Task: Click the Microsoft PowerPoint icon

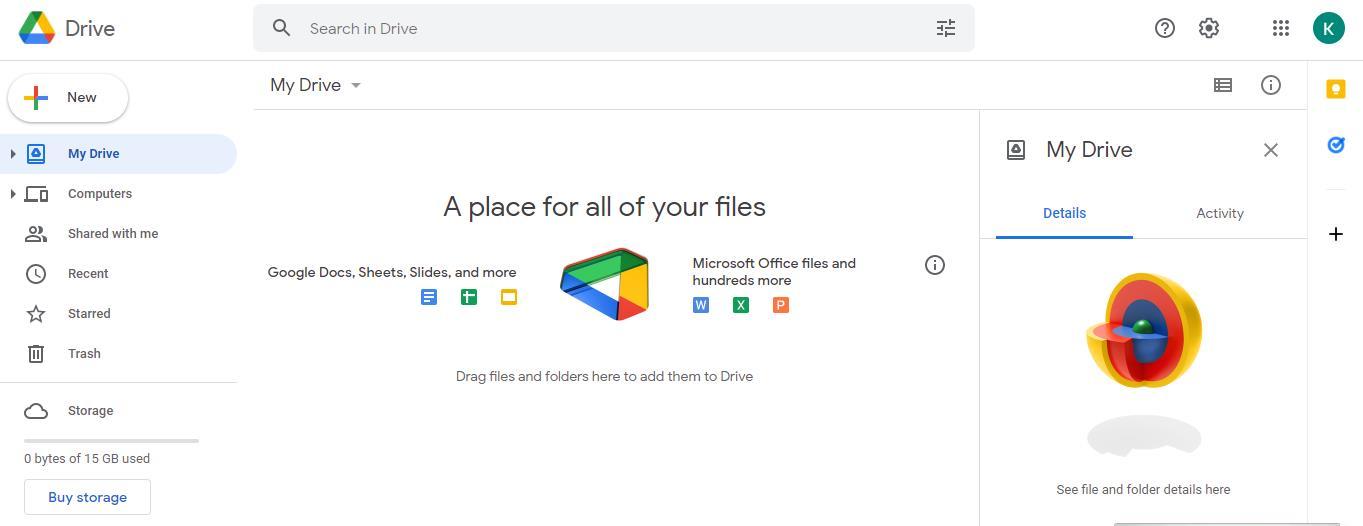Action: (x=781, y=305)
